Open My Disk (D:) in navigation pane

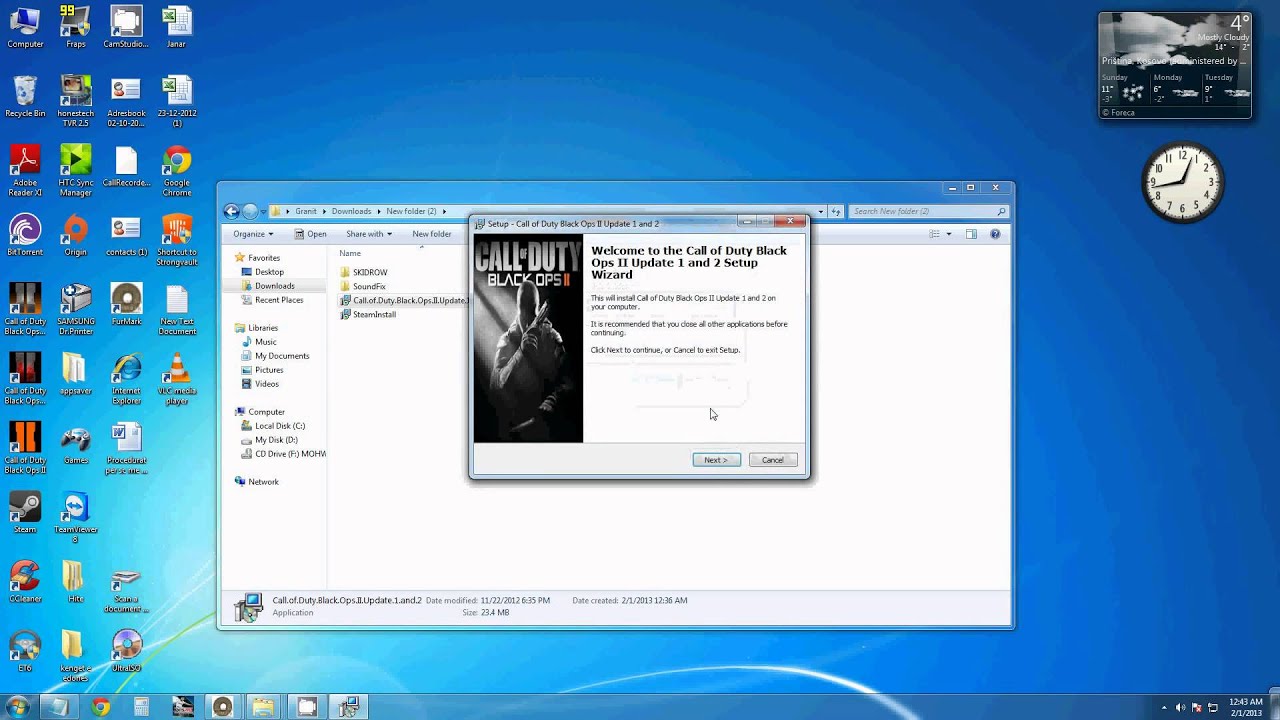click(276, 440)
